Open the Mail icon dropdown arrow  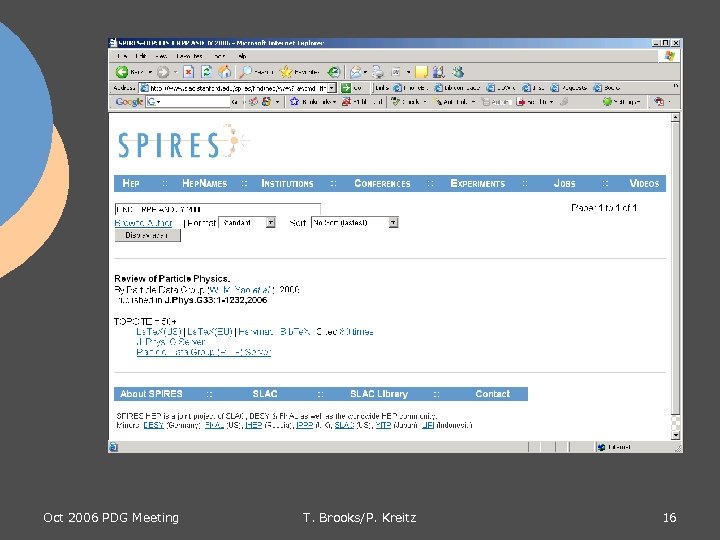[x=365, y=72]
